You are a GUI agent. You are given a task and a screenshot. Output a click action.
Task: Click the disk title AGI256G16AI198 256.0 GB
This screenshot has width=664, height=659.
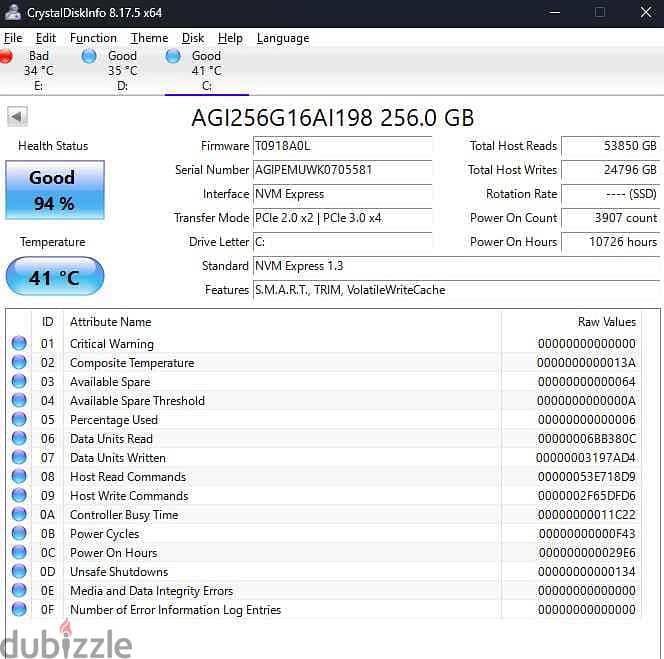(333, 118)
